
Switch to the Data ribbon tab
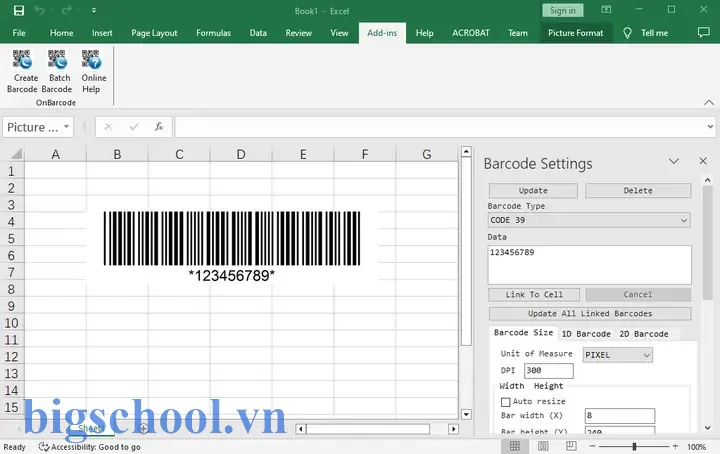coord(258,33)
